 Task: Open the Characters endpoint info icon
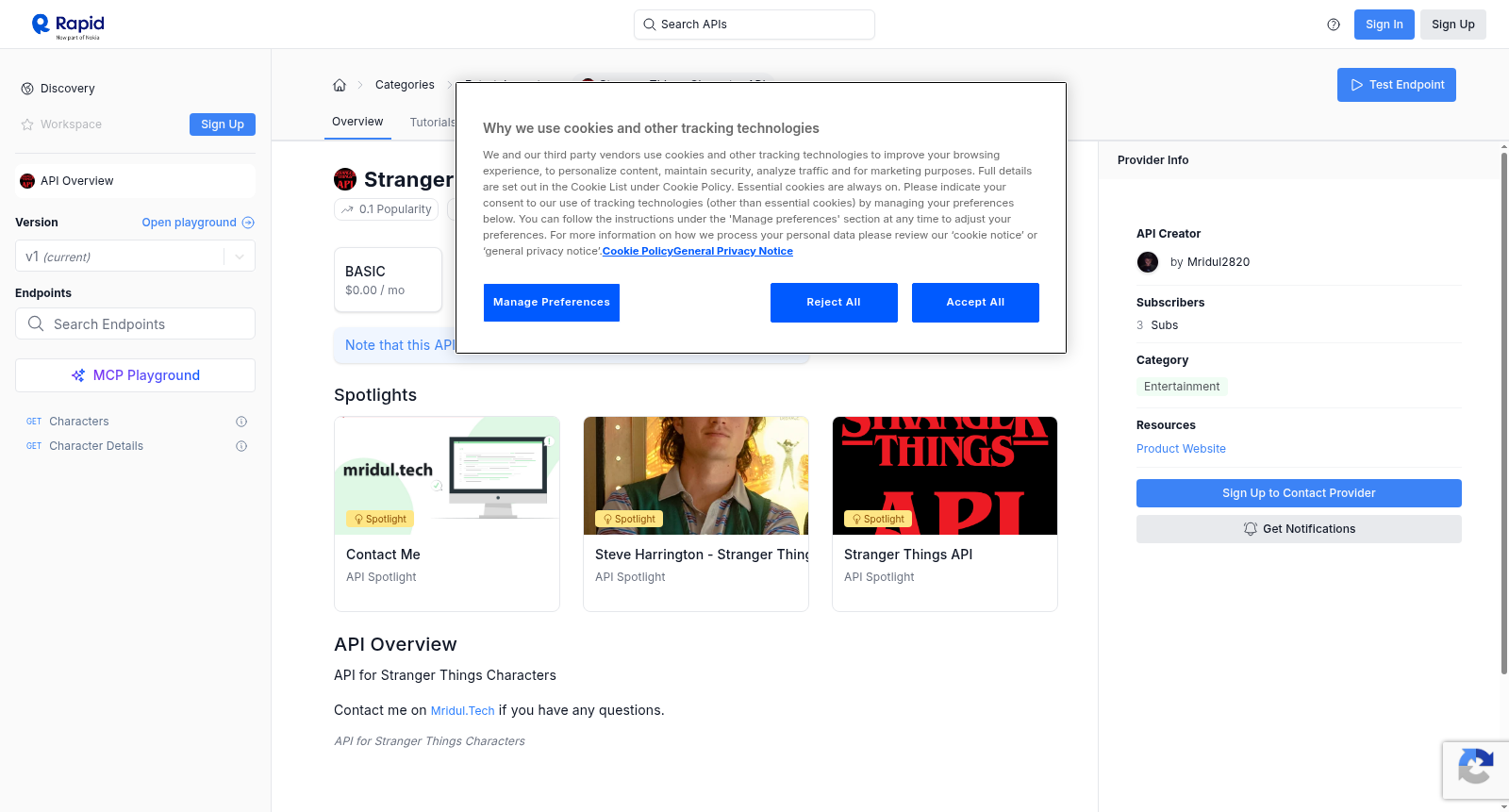[x=241, y=422]
